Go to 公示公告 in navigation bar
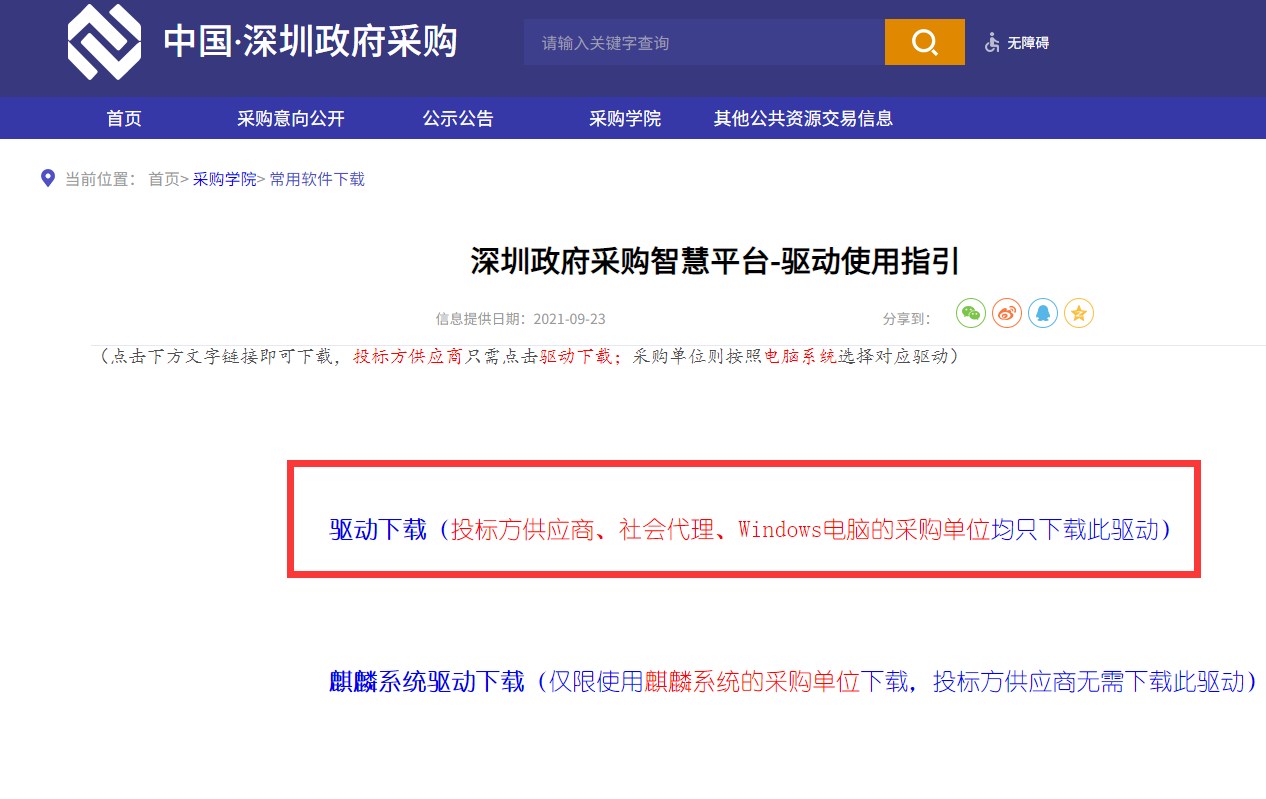Screen dimensions: 1266x799 point(457,118)
